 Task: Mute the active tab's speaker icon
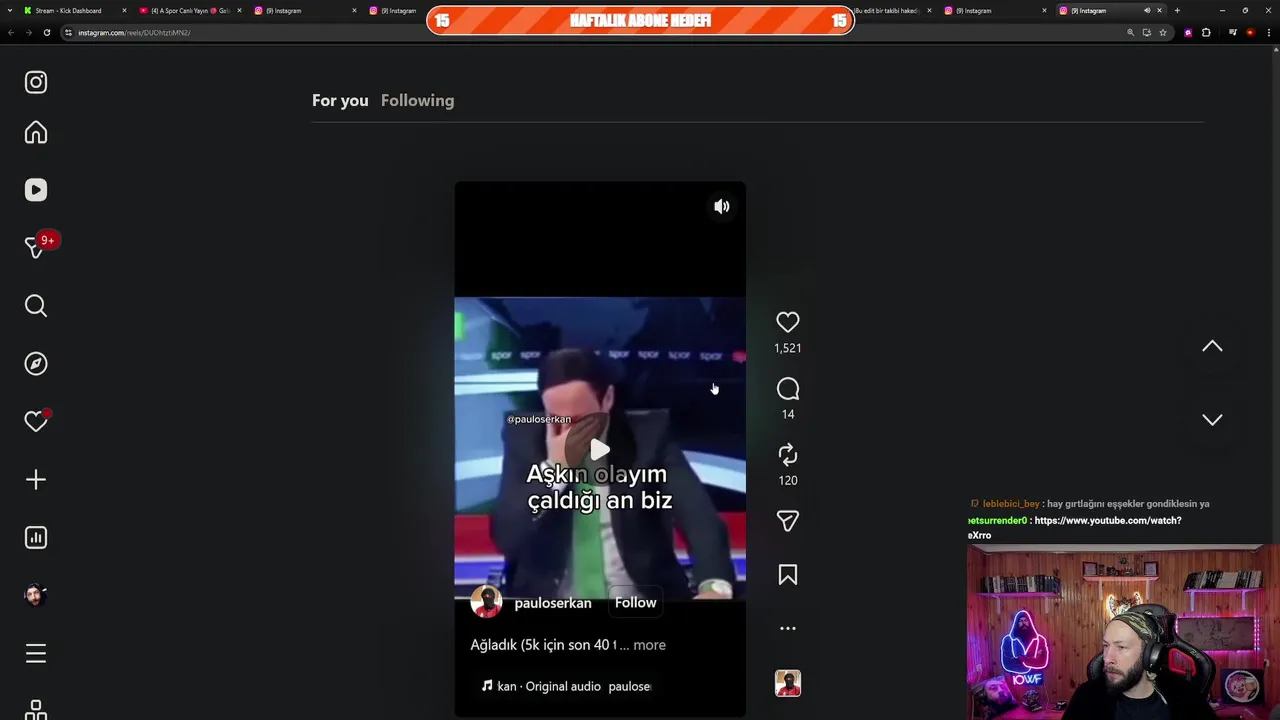point(1147,10)
